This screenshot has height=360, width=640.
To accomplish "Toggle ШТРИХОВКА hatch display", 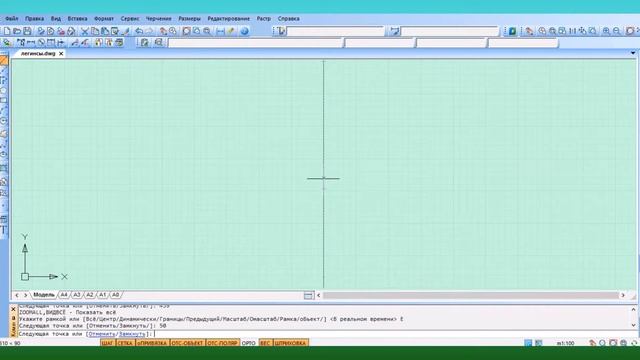I will (x=291, y=343).
